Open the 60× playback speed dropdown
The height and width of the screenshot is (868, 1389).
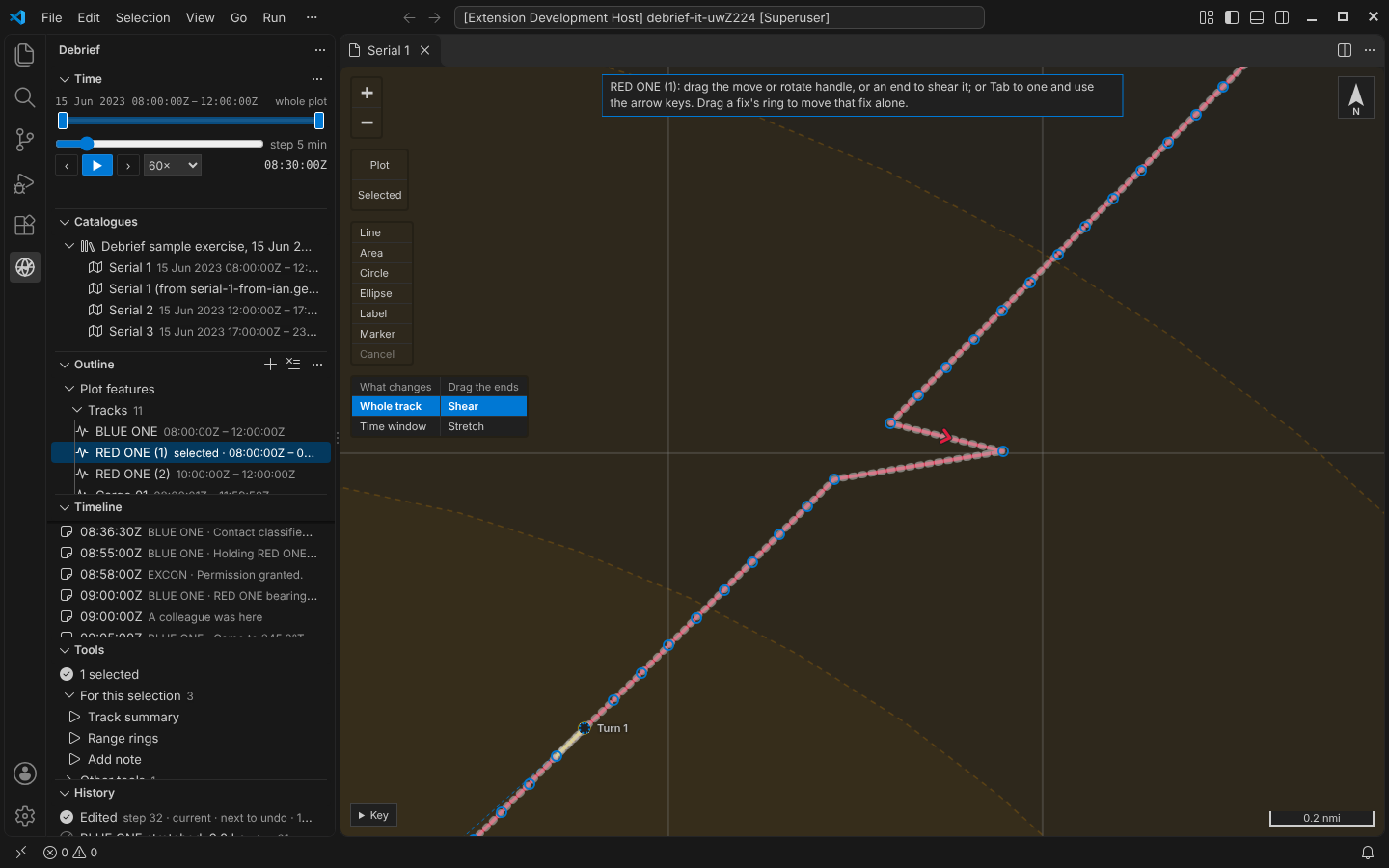[x=173, y=166]
